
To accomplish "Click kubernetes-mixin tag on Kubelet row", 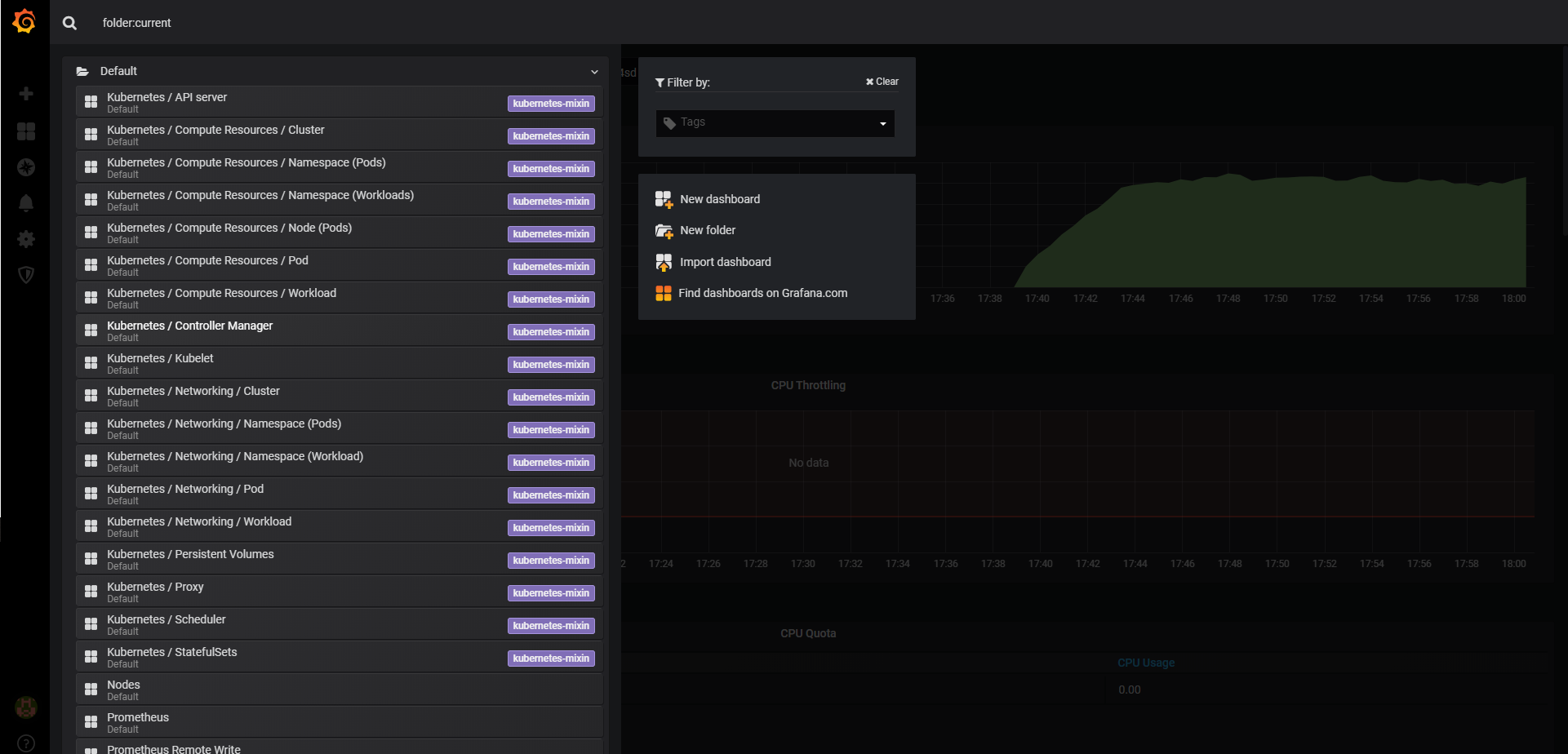I will click(x=551, y=365).
